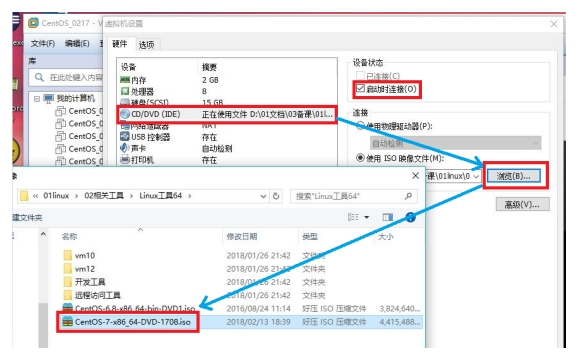Collapse the 我的计算机 tree node
This screenshot has height=360, width=579.
pyautogui.click(x=37, y=99)
